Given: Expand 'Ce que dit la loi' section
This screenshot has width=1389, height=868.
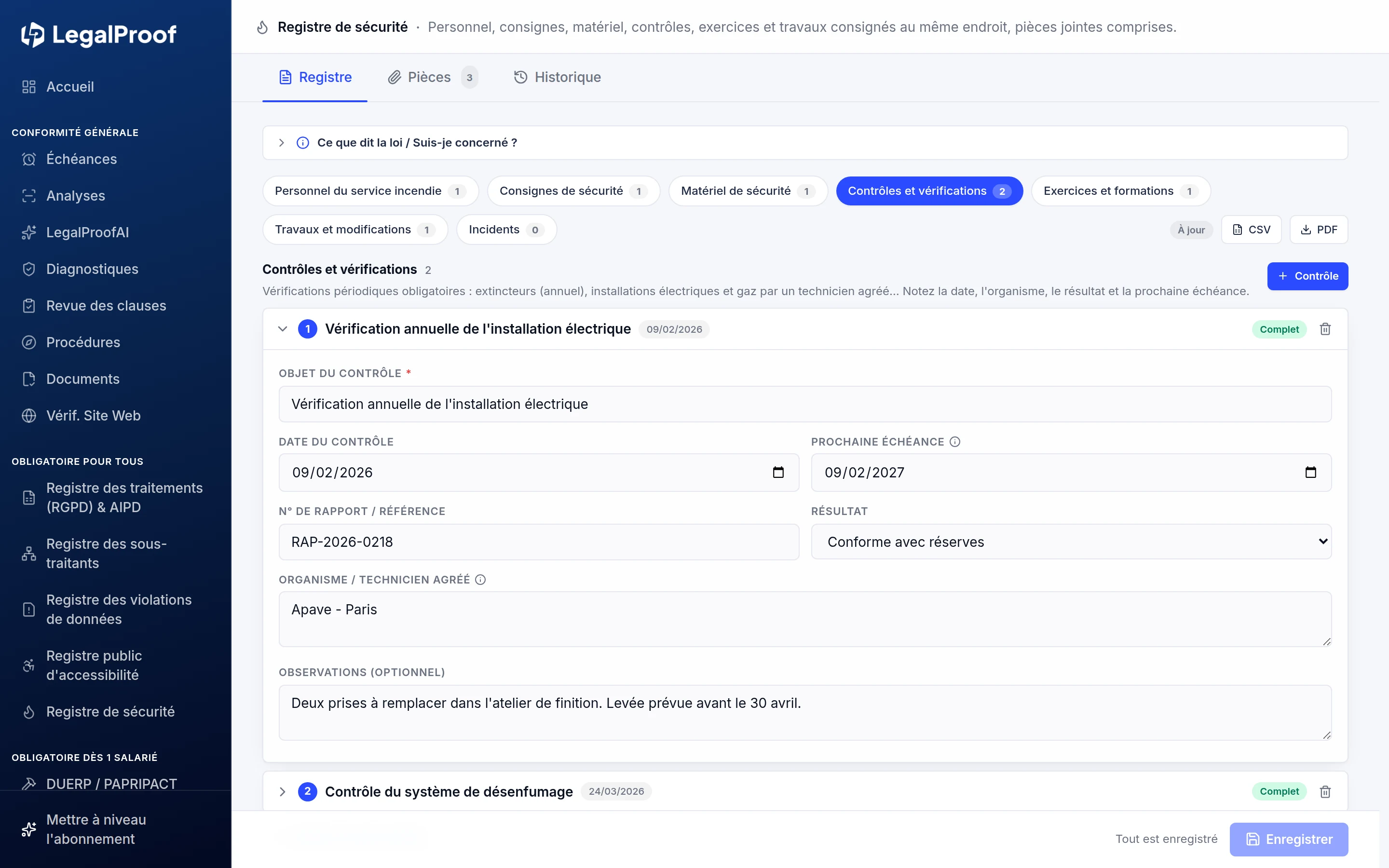Looking at the screenshot, I should point(804,142).
